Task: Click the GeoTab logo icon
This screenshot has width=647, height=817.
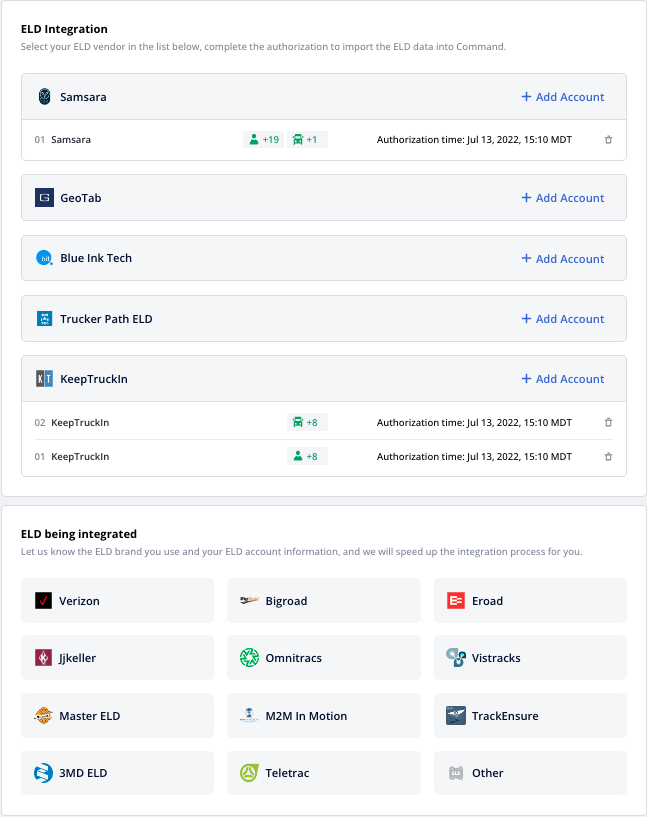Action: [x=44, y=198]
